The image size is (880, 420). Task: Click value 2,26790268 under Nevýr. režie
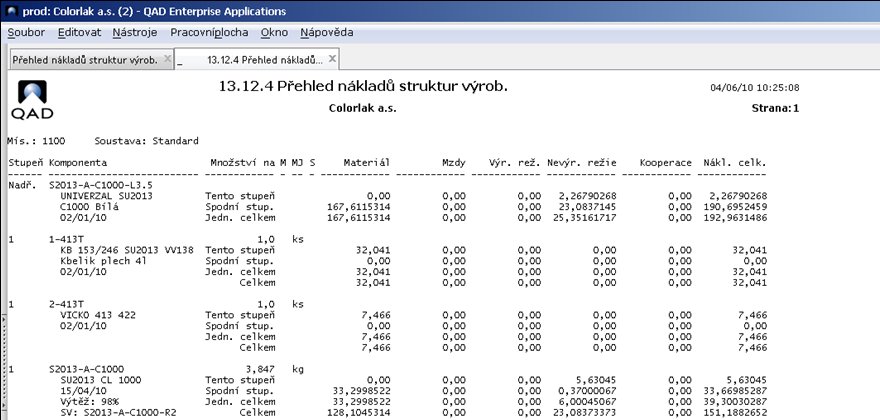pyautogui.click(x=588, y=196)
